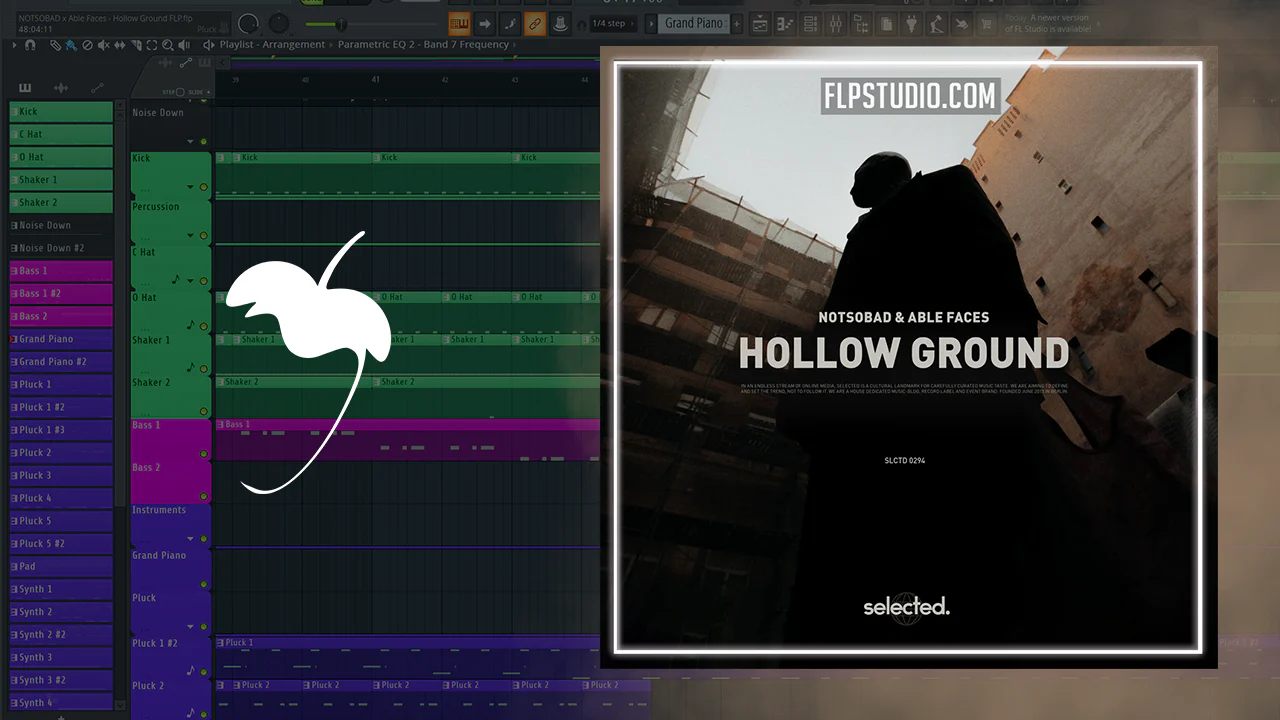Mute the Instruments track
1280x720 pixels.
click(204, 540)
